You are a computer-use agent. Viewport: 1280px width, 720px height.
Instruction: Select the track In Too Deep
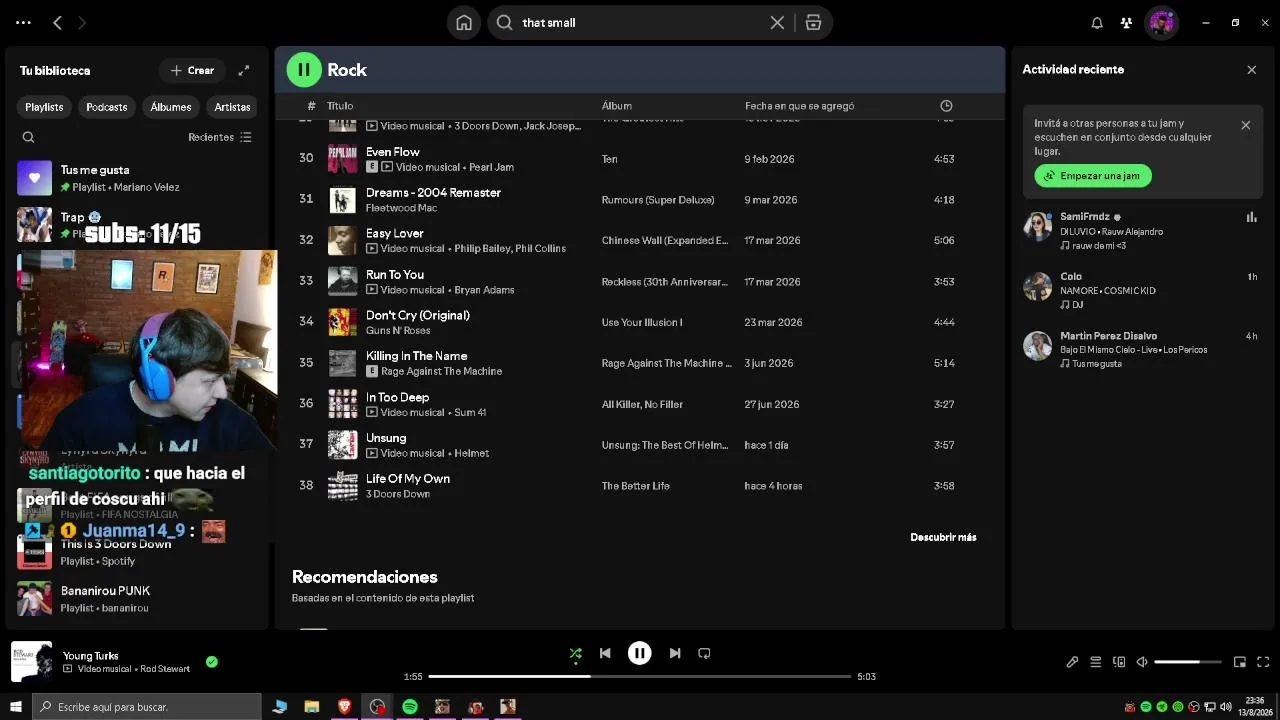coord(397,397)
